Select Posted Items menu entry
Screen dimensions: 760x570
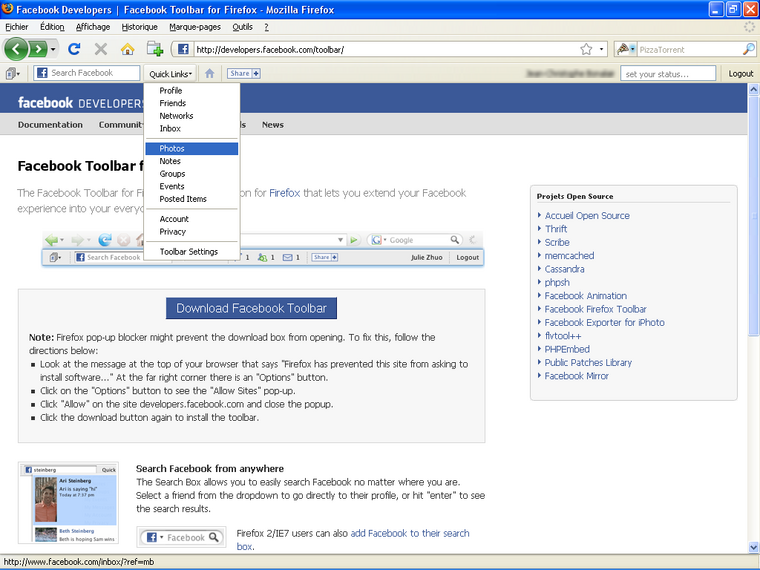[x=191, y=199]
